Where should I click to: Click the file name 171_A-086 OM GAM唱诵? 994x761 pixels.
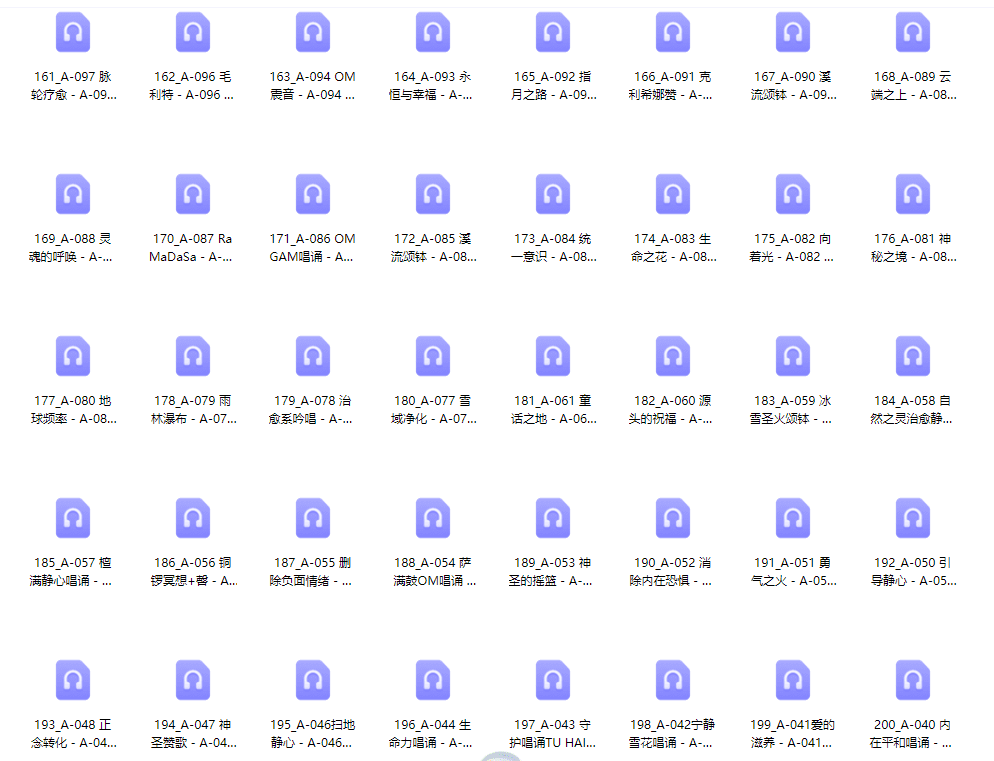pos(313,248)
